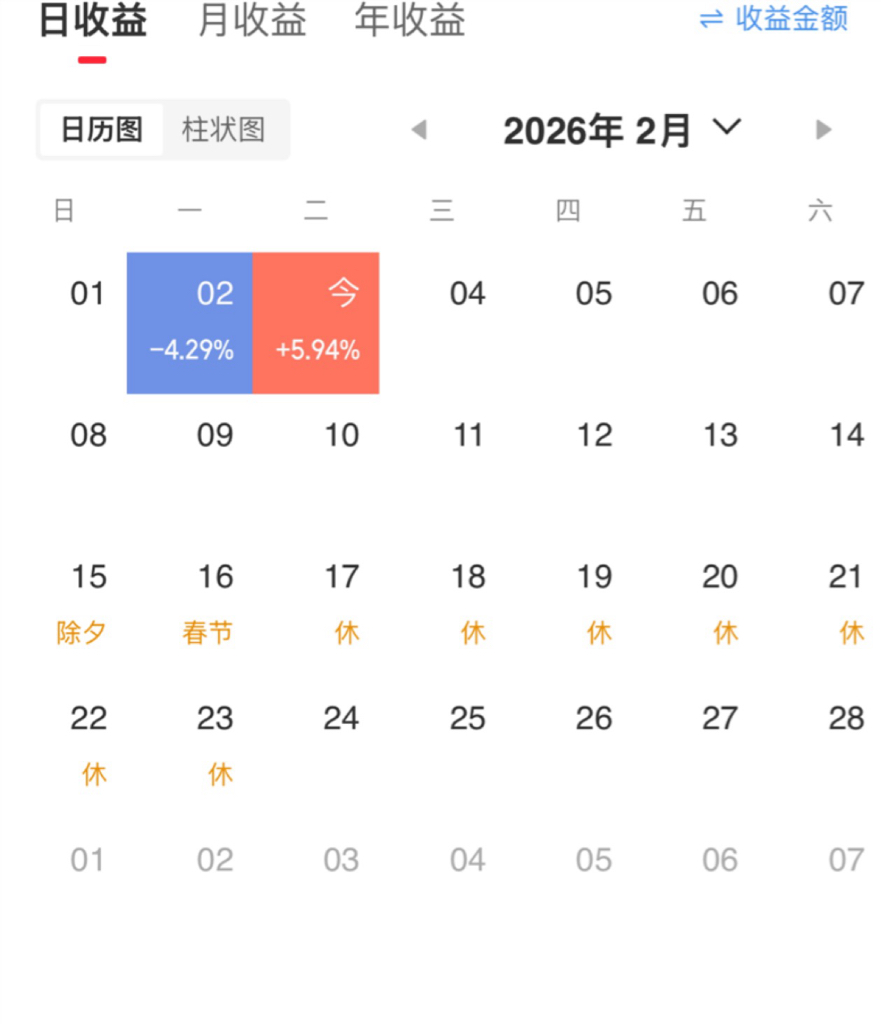Switch to 日历图 calendar view

[101, 130]
